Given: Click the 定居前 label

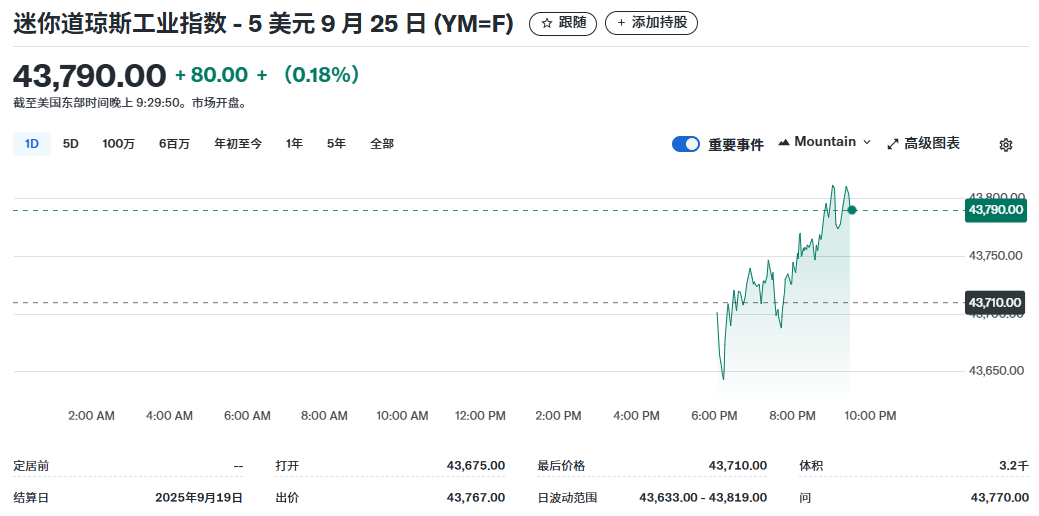Looking at the screenshot, I should (31, 466).
